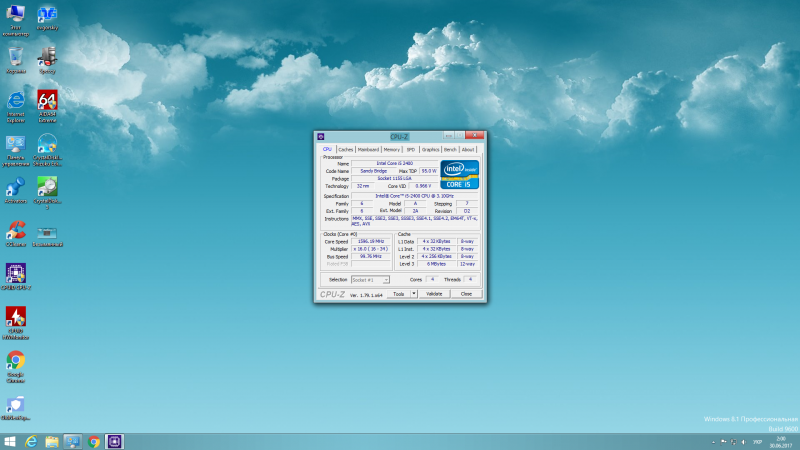The height and width of the screenshot is (450, 800).
Task: Open the CCleaner desktop shortcut
Action: tap(15, 234)
